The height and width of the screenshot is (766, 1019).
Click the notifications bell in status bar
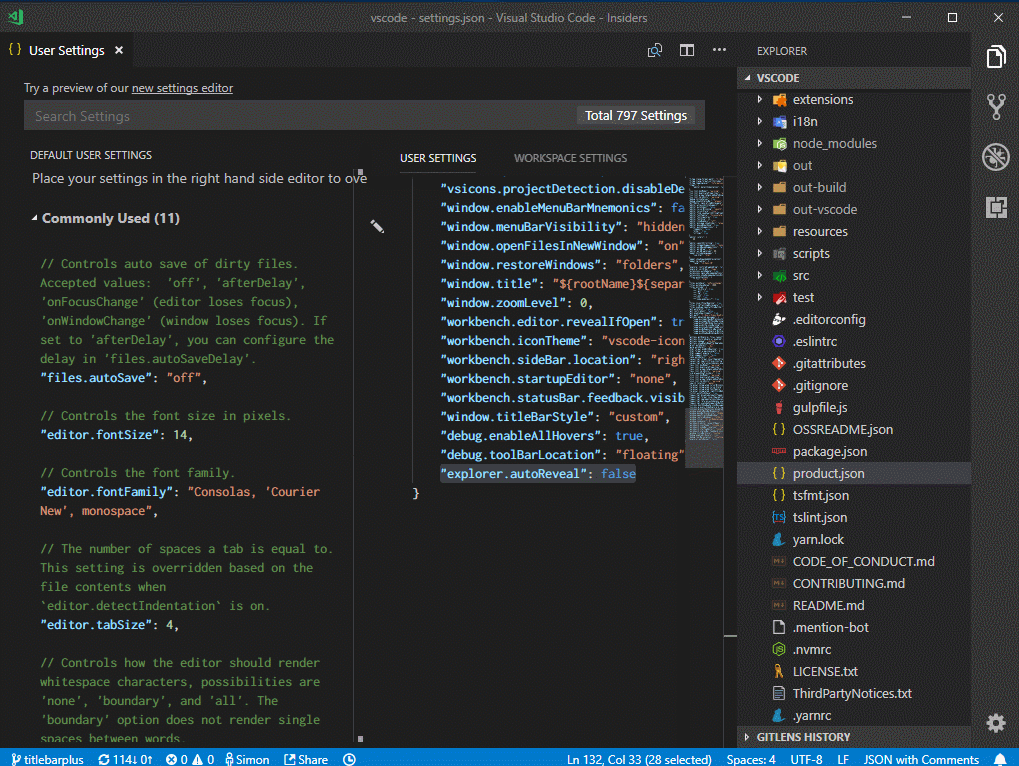(1000, 759)
